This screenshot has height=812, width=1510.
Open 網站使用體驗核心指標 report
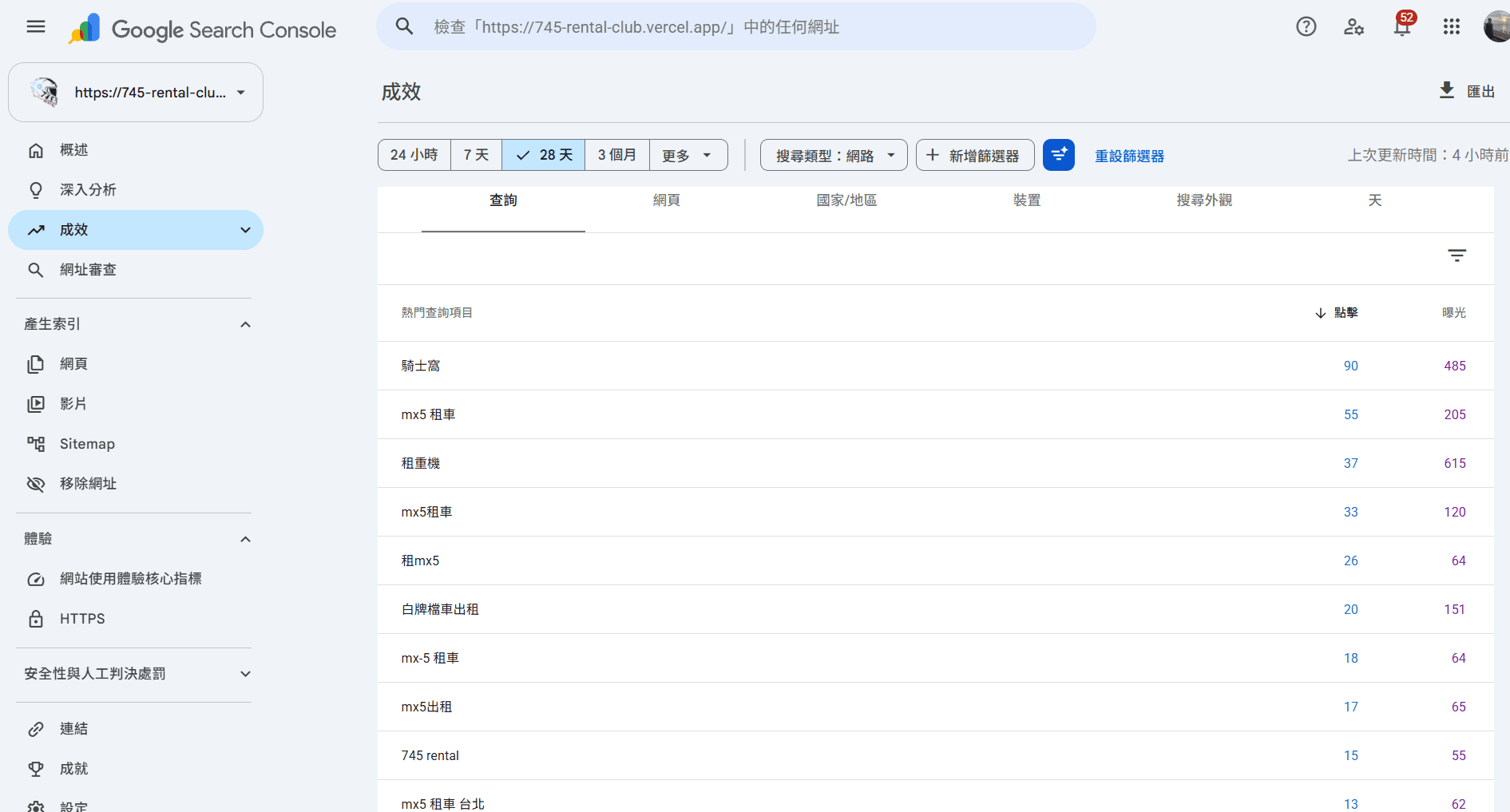(136, 579)
